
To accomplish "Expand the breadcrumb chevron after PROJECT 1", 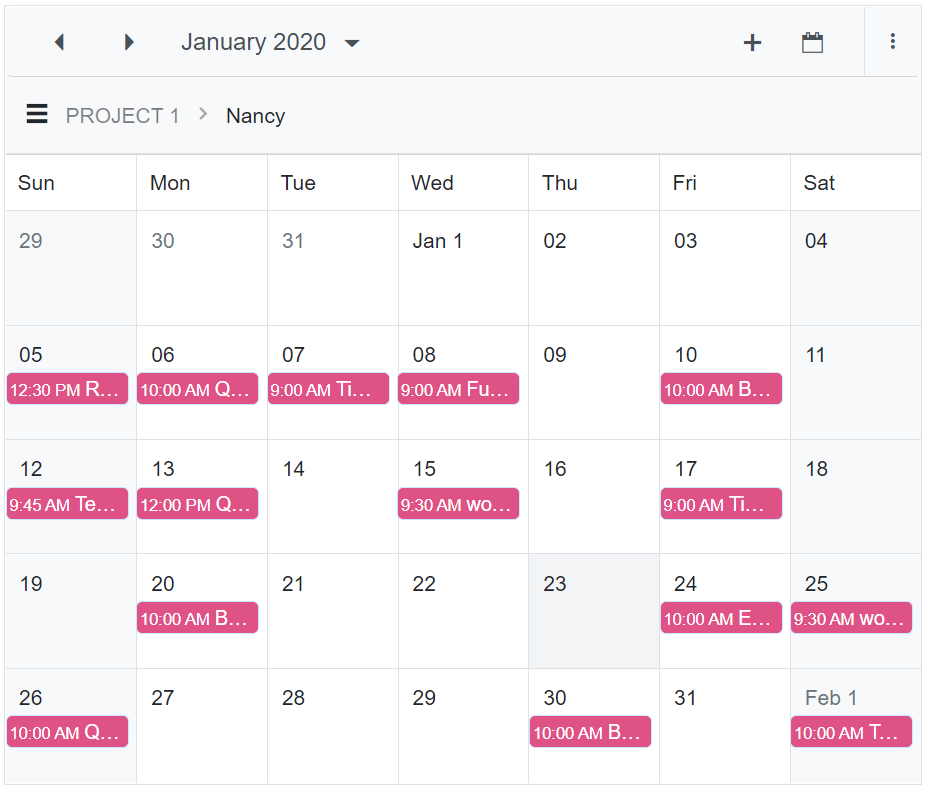I will point(203,115).
